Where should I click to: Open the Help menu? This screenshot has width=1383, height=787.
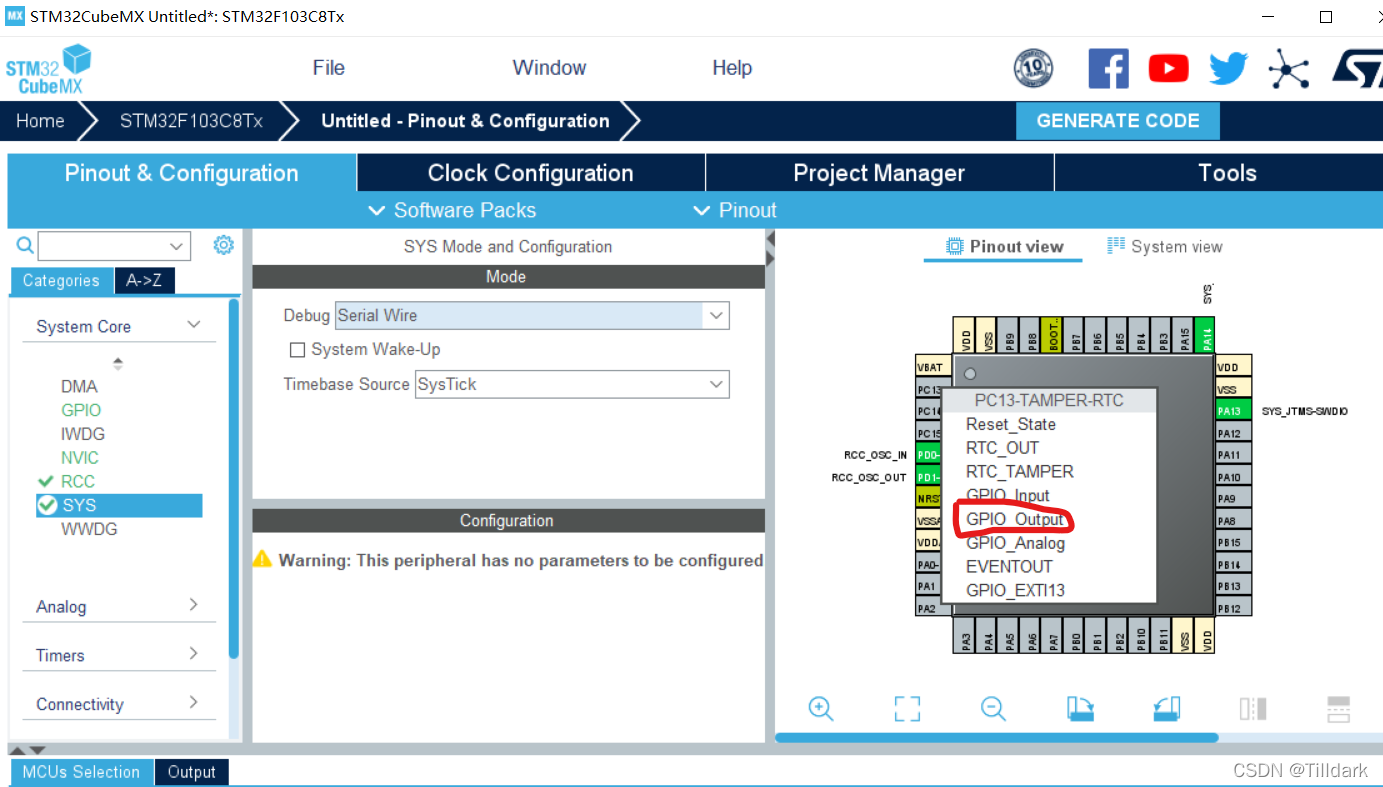(732, 68)
